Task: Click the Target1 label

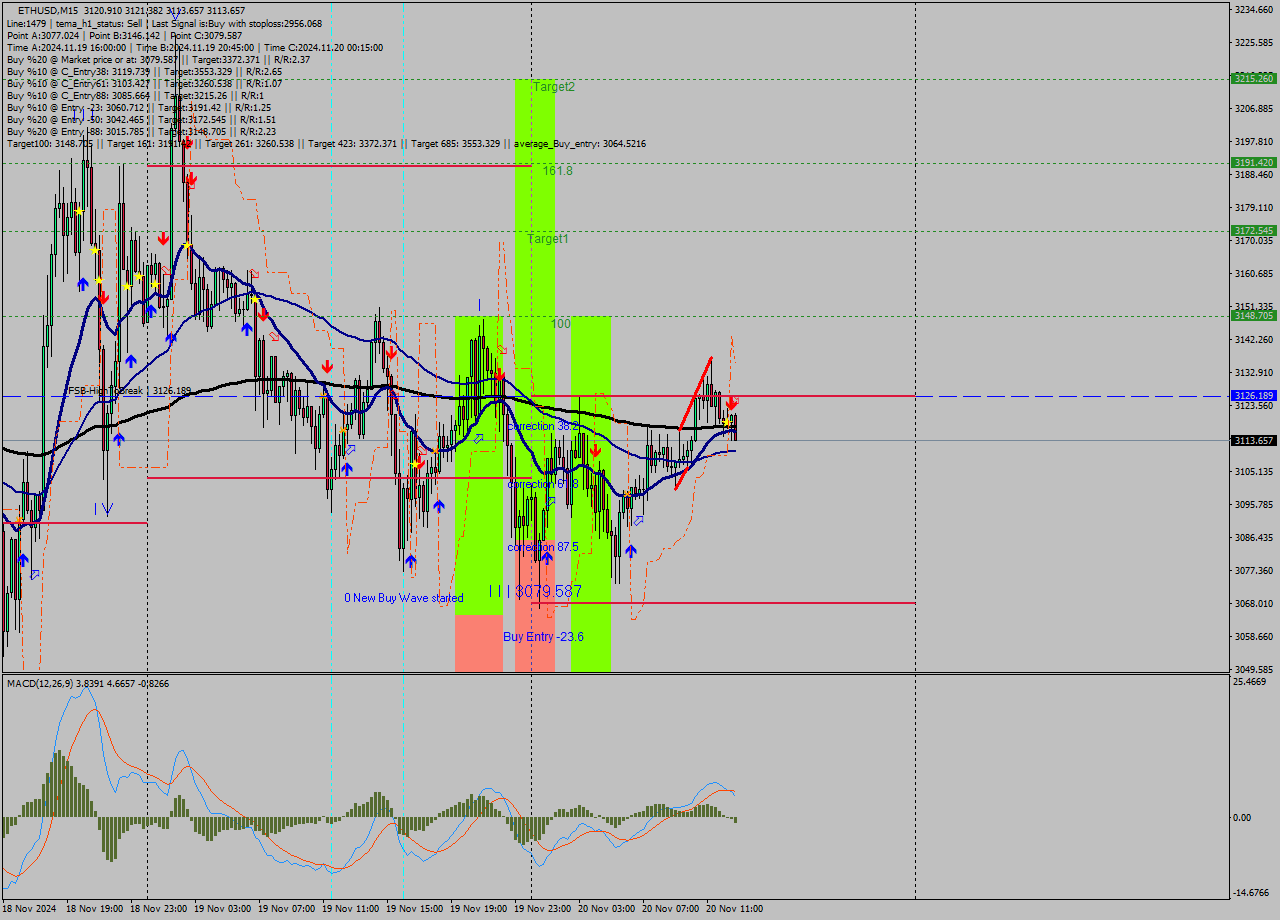Action: [x=548, y=239]
